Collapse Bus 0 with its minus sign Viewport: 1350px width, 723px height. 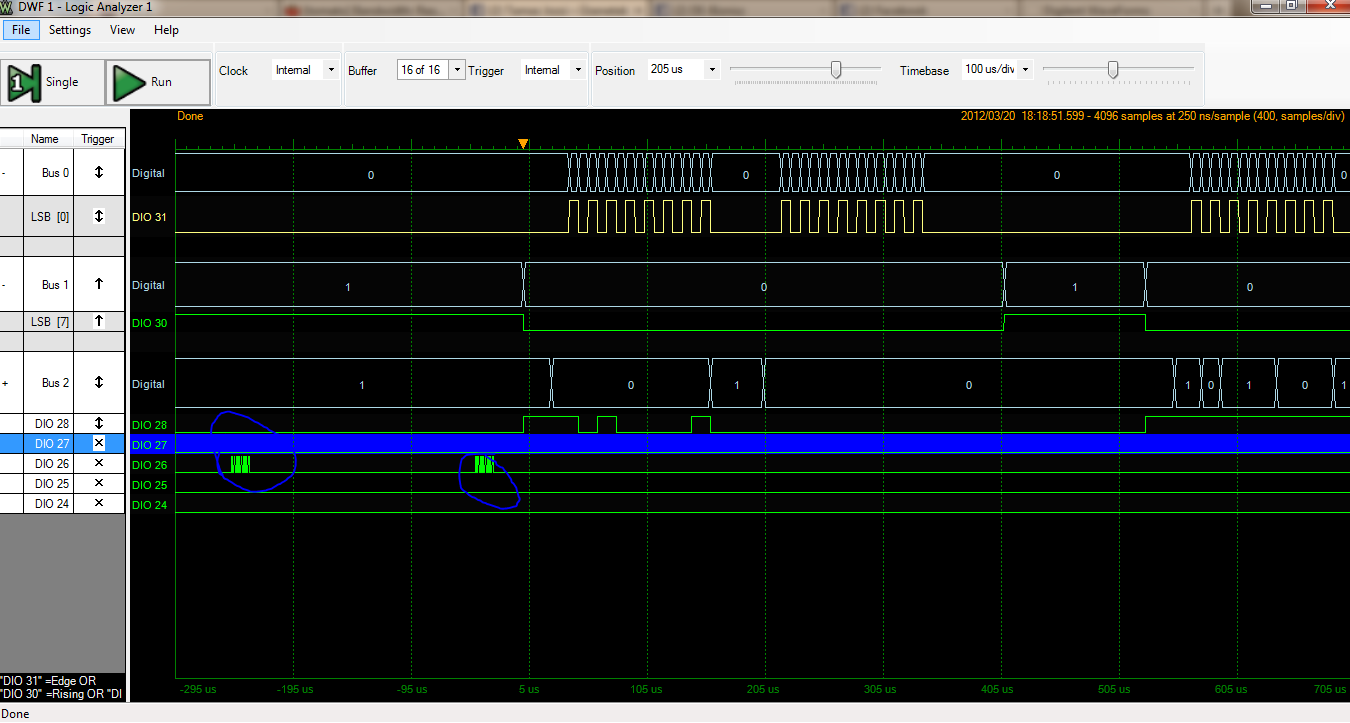[5, 172]
